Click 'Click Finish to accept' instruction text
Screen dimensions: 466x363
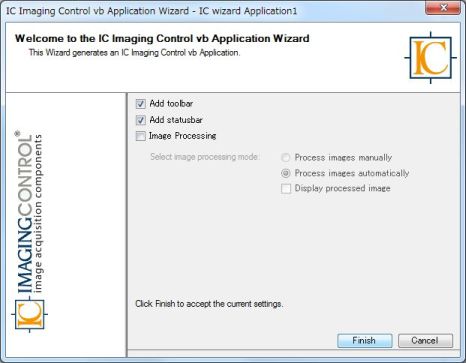tap(209, 304)
